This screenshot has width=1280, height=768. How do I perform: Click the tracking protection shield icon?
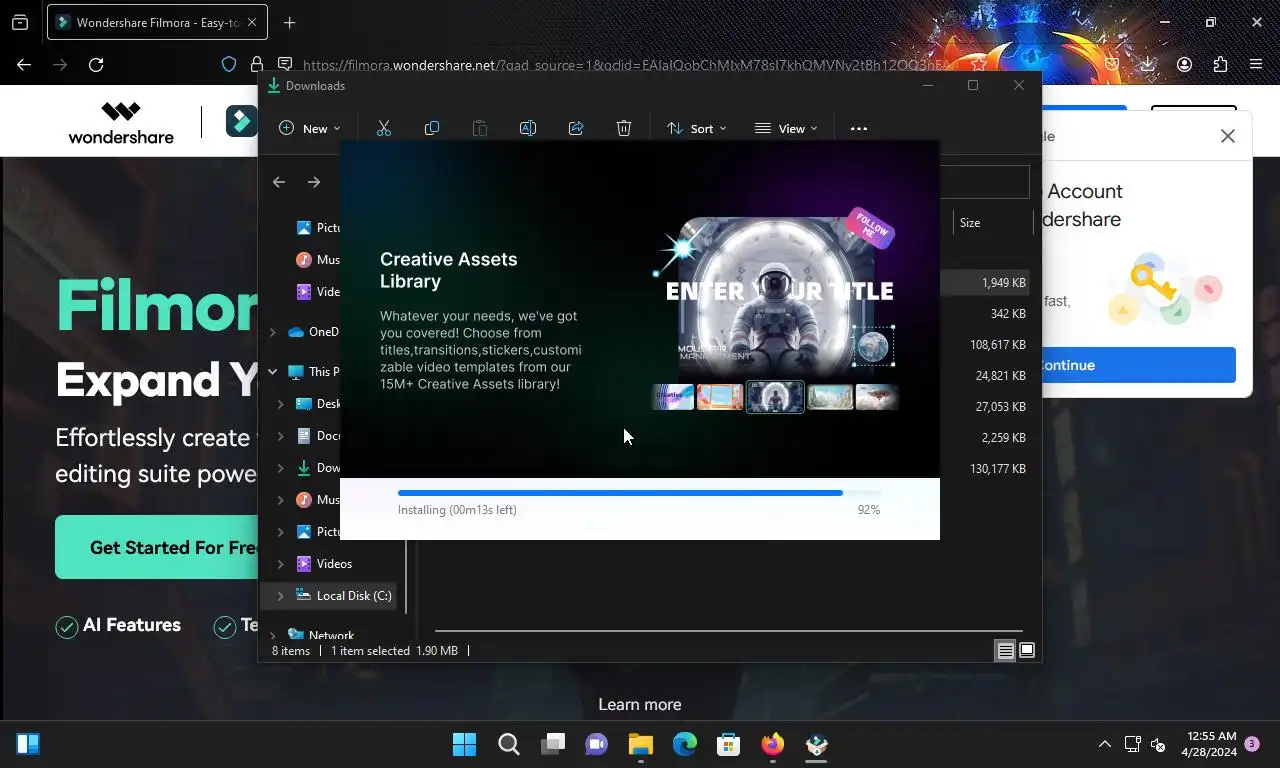229,64
